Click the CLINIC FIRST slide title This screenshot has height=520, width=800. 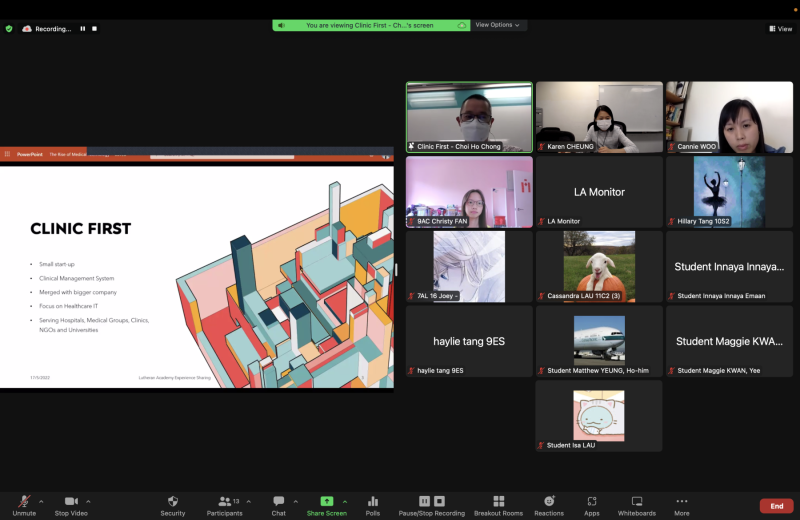coord(81,229)
